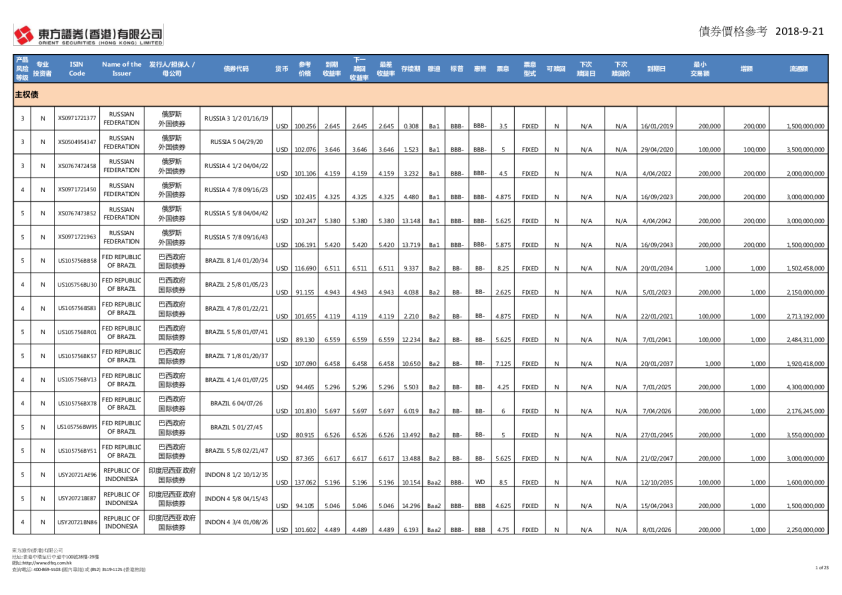
Task: Click the 发行人/担保人/母公司 header
Action: click(x=172, y=69)
